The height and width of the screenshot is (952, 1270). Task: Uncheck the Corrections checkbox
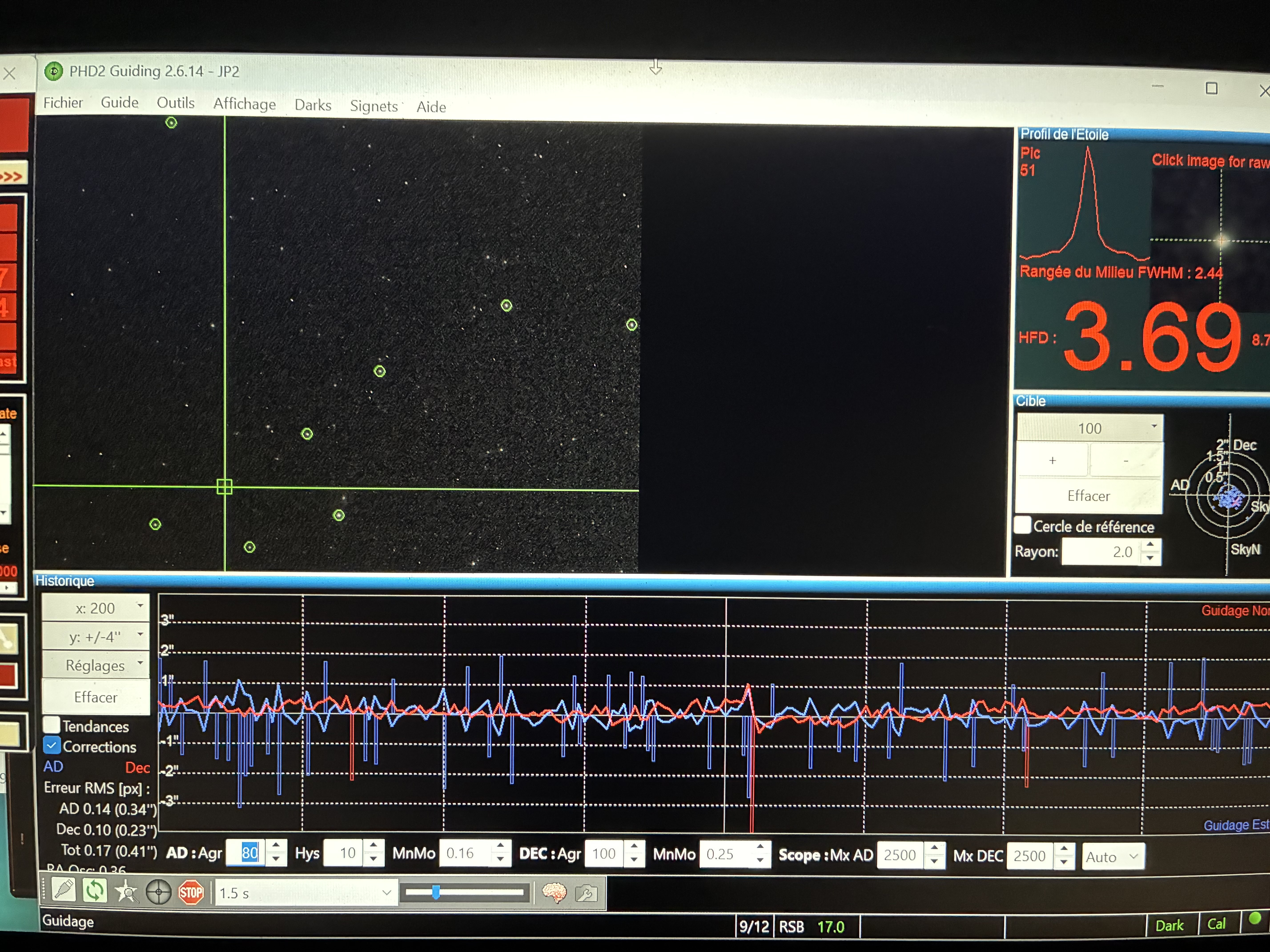click(x=52, y=745)
